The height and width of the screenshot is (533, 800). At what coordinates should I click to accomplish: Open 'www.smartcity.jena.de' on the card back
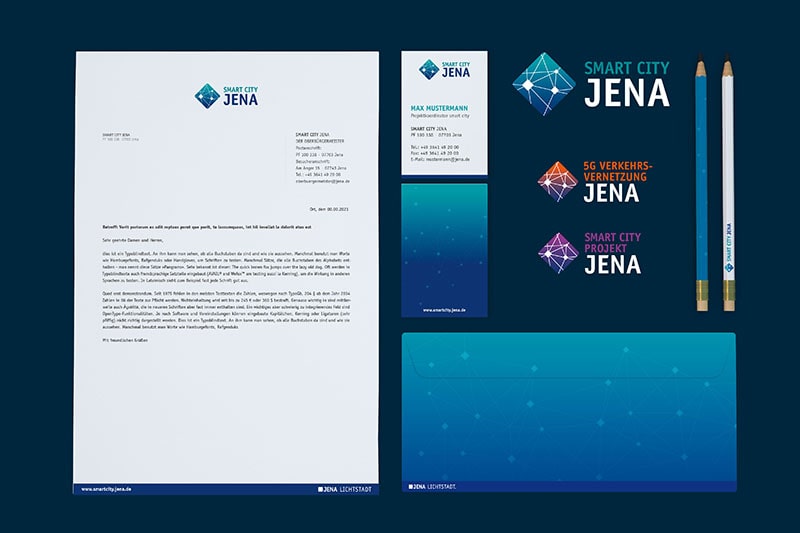coord(444,310)
